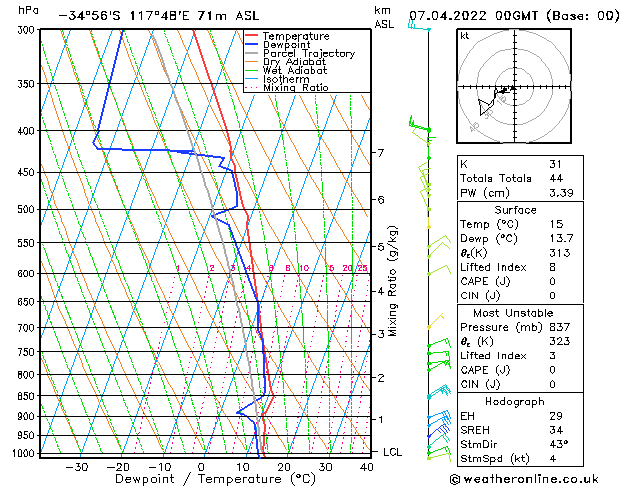
Task: Click the 3 km altitude tick label
Action: pyautogui.click(x=381, y=334)
